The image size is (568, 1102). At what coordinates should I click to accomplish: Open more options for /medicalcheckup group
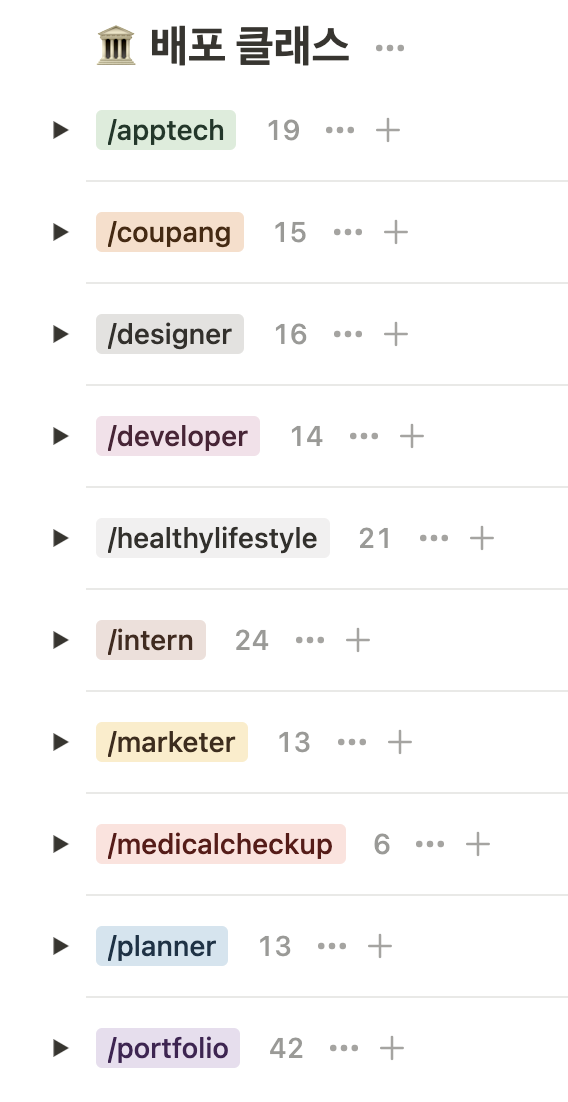(x=430, y=844)
